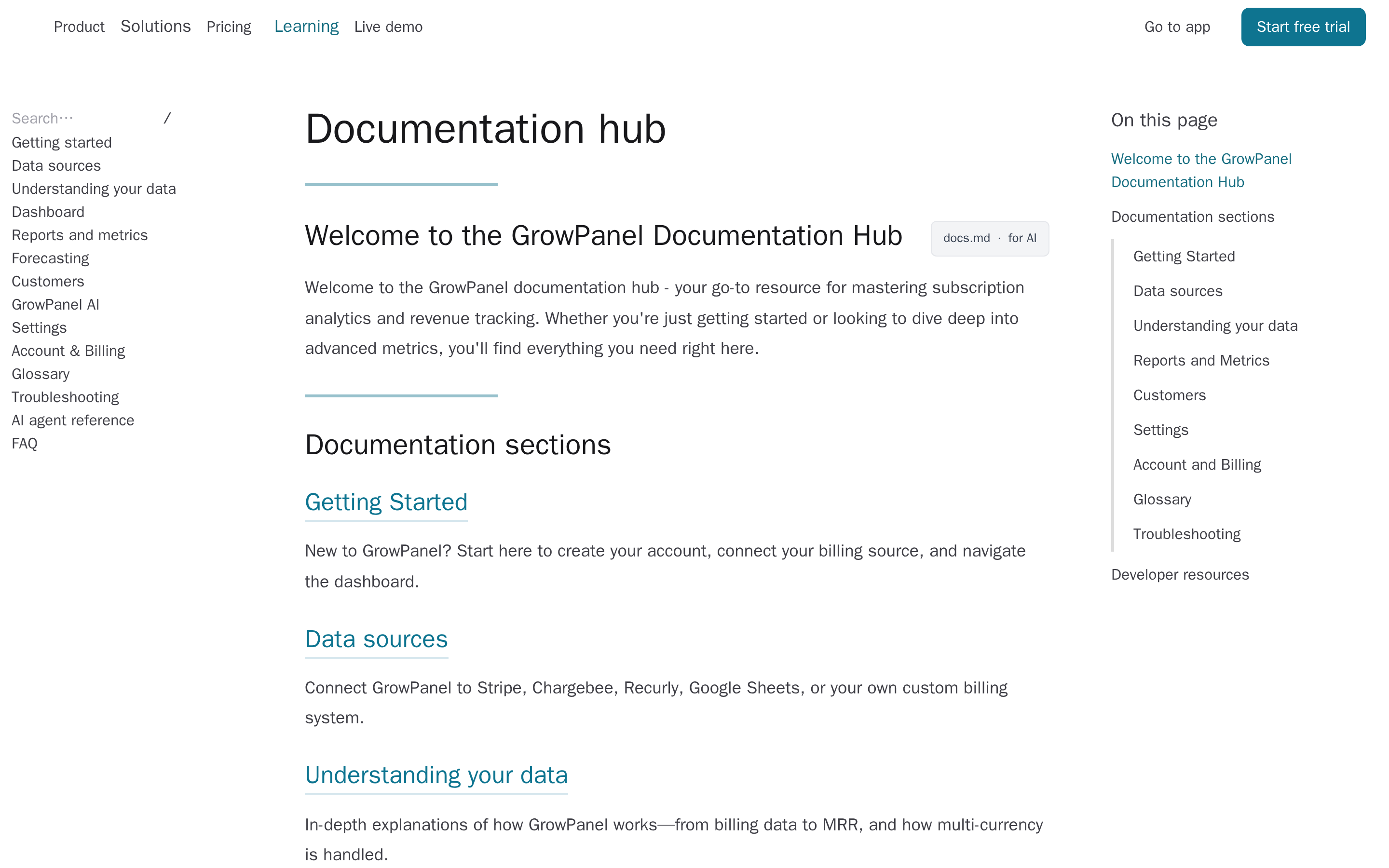Open AI agent reference in the sidebar
The width and height of the screenshot is (1389, 868).
click(73, 420)
